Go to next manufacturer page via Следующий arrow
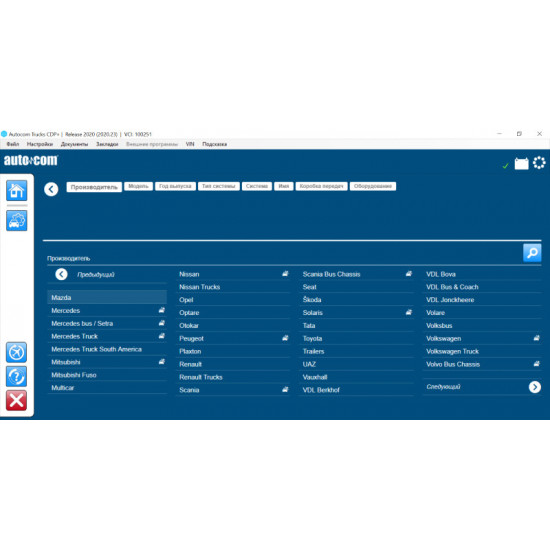Screen dimensions: 550x550 535,387
